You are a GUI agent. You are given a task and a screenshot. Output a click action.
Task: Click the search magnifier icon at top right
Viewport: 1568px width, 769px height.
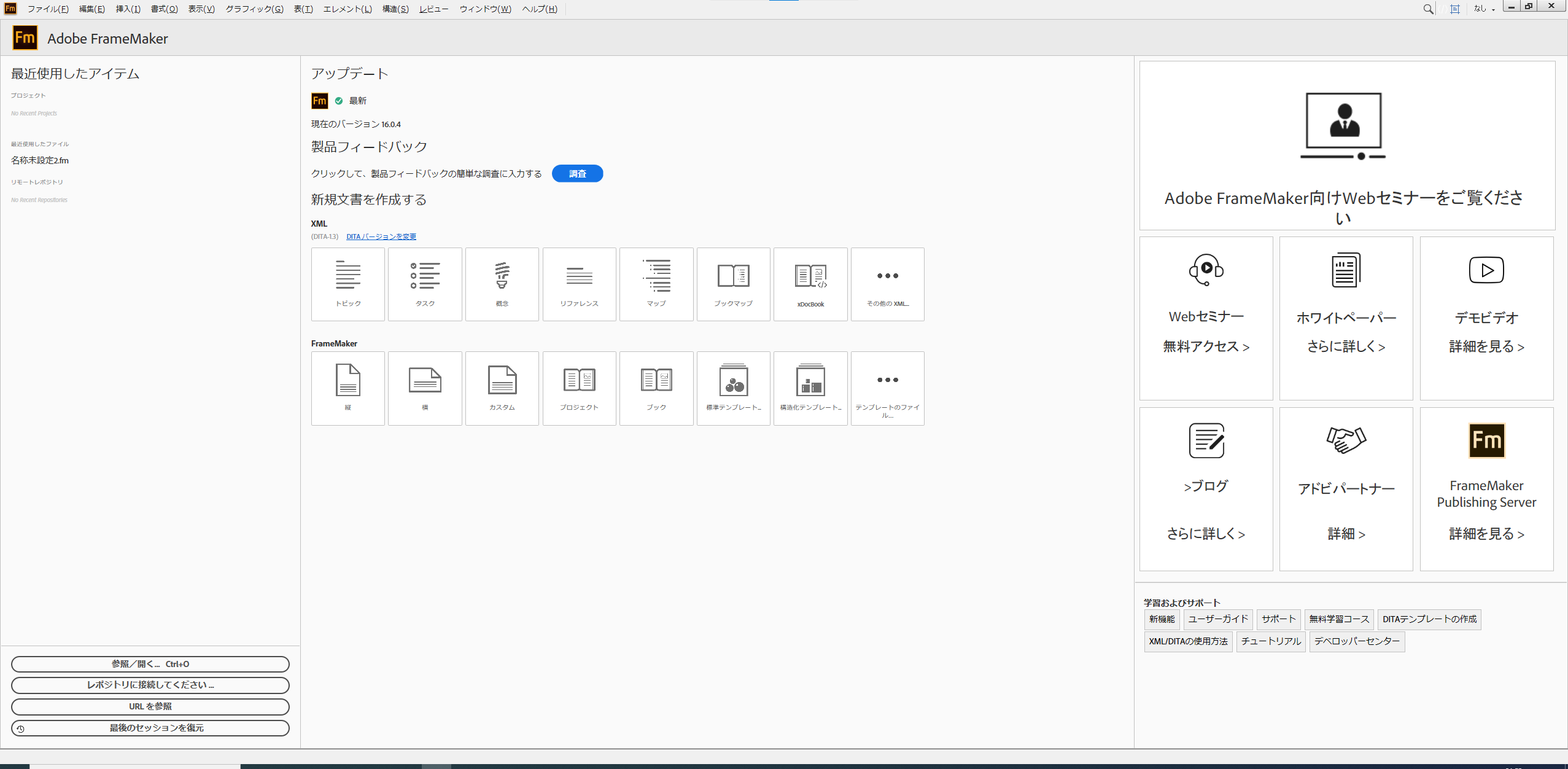(1429, 9)
